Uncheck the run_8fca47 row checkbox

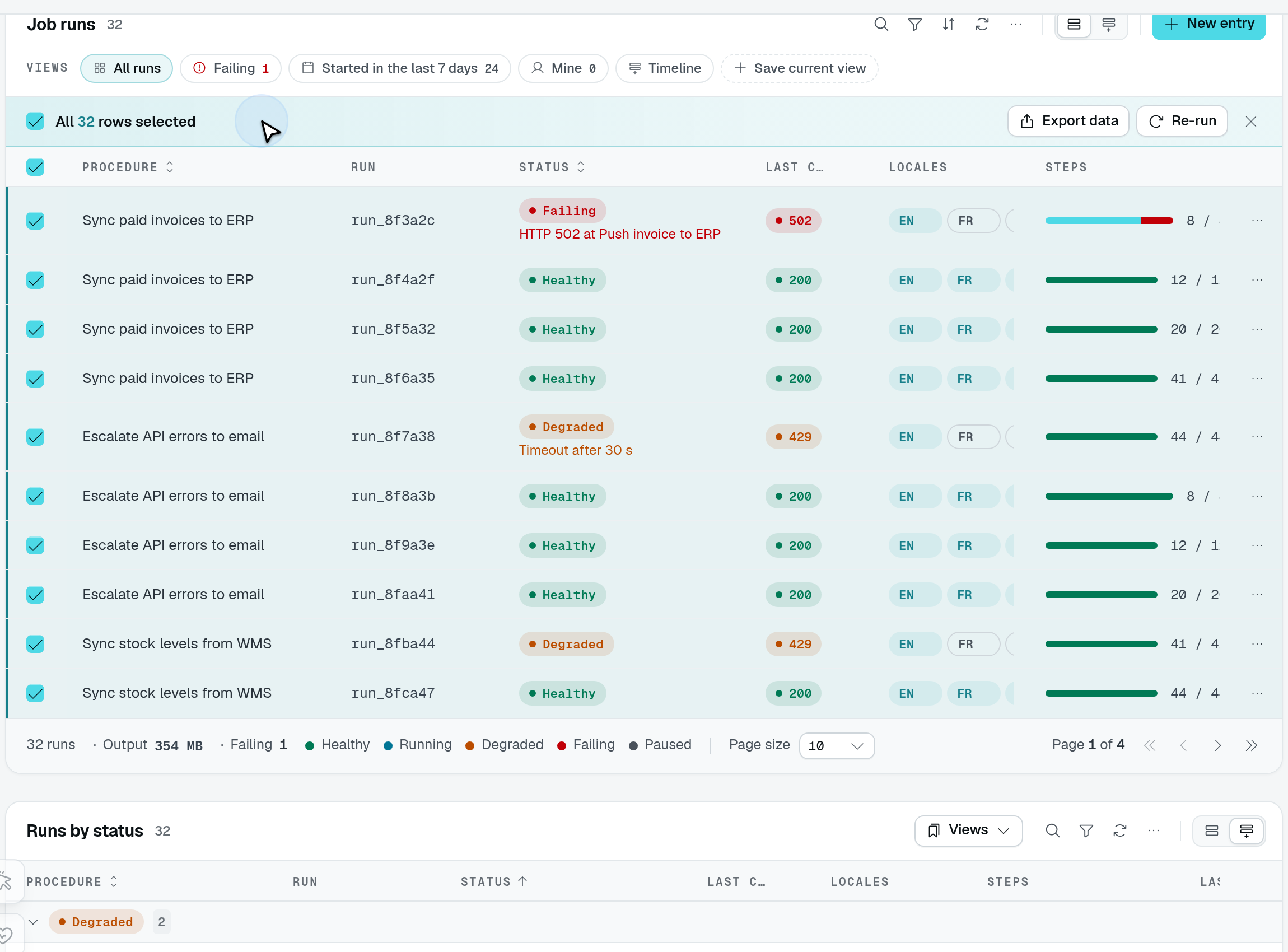pos(35,693)
